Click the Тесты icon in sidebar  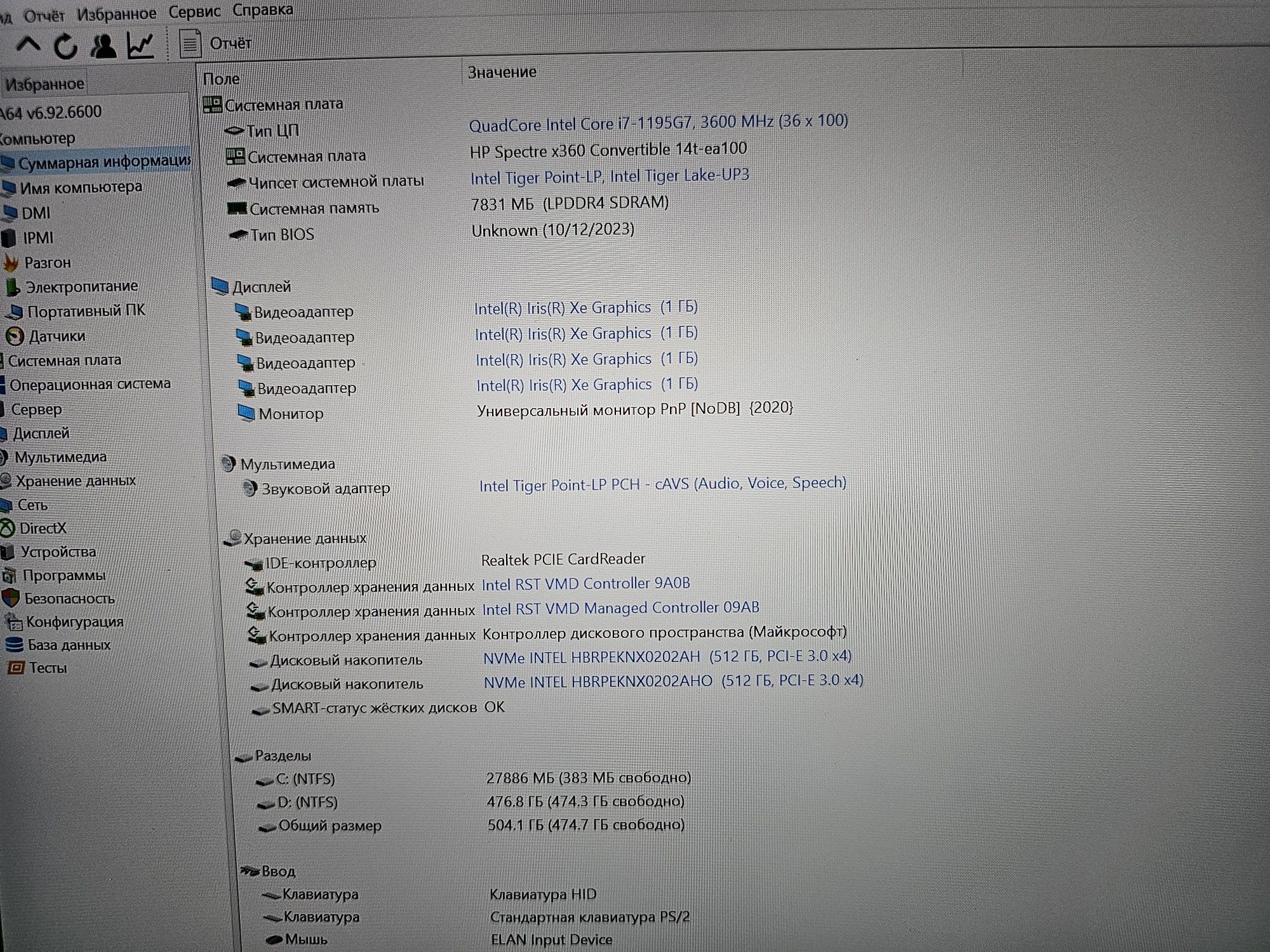(x=15, y=668)
